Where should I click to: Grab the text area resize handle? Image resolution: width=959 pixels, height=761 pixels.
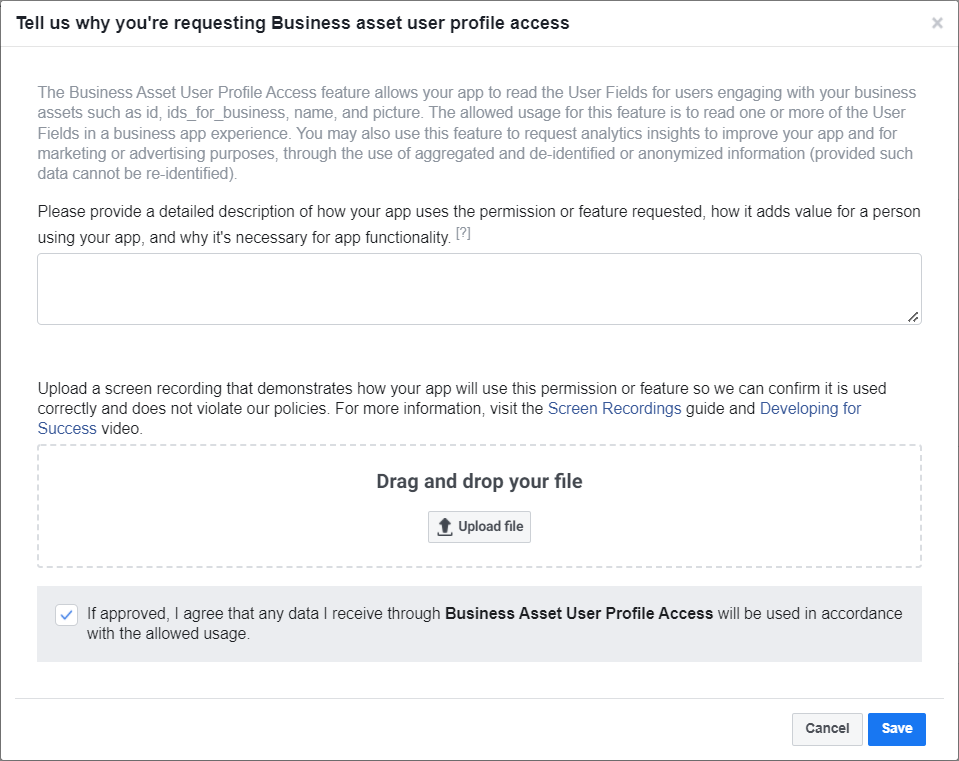pyautogui.click(x=913, y=317)
